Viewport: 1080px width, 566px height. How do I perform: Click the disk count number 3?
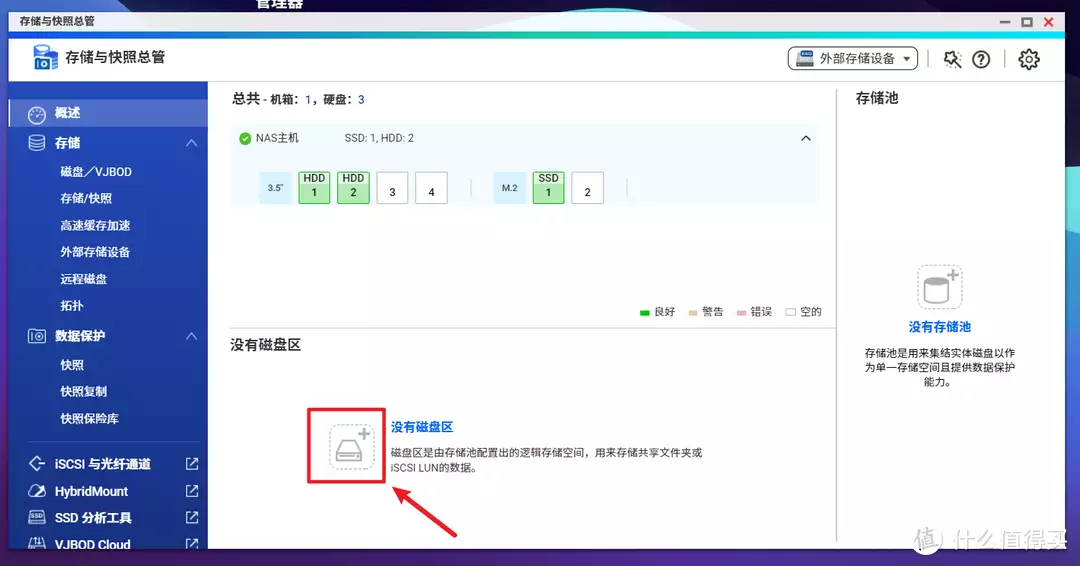tap(361, 100)
